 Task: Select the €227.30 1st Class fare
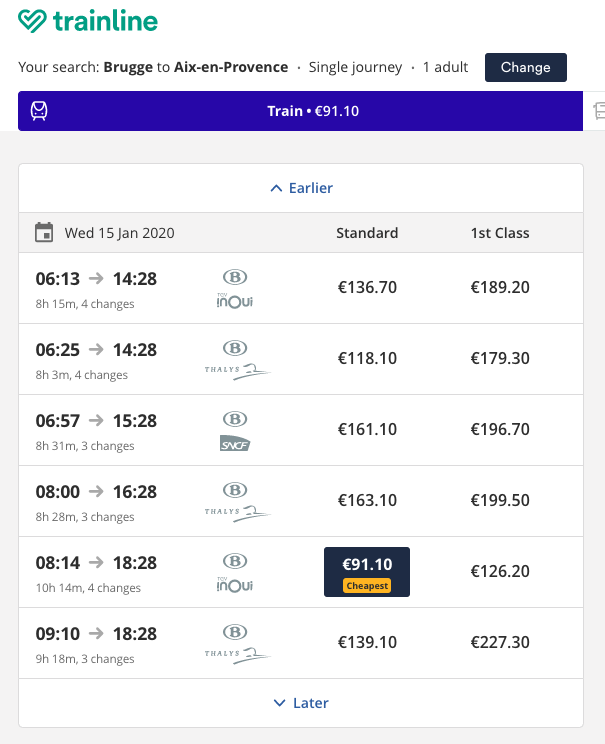(x=500, y=643)
